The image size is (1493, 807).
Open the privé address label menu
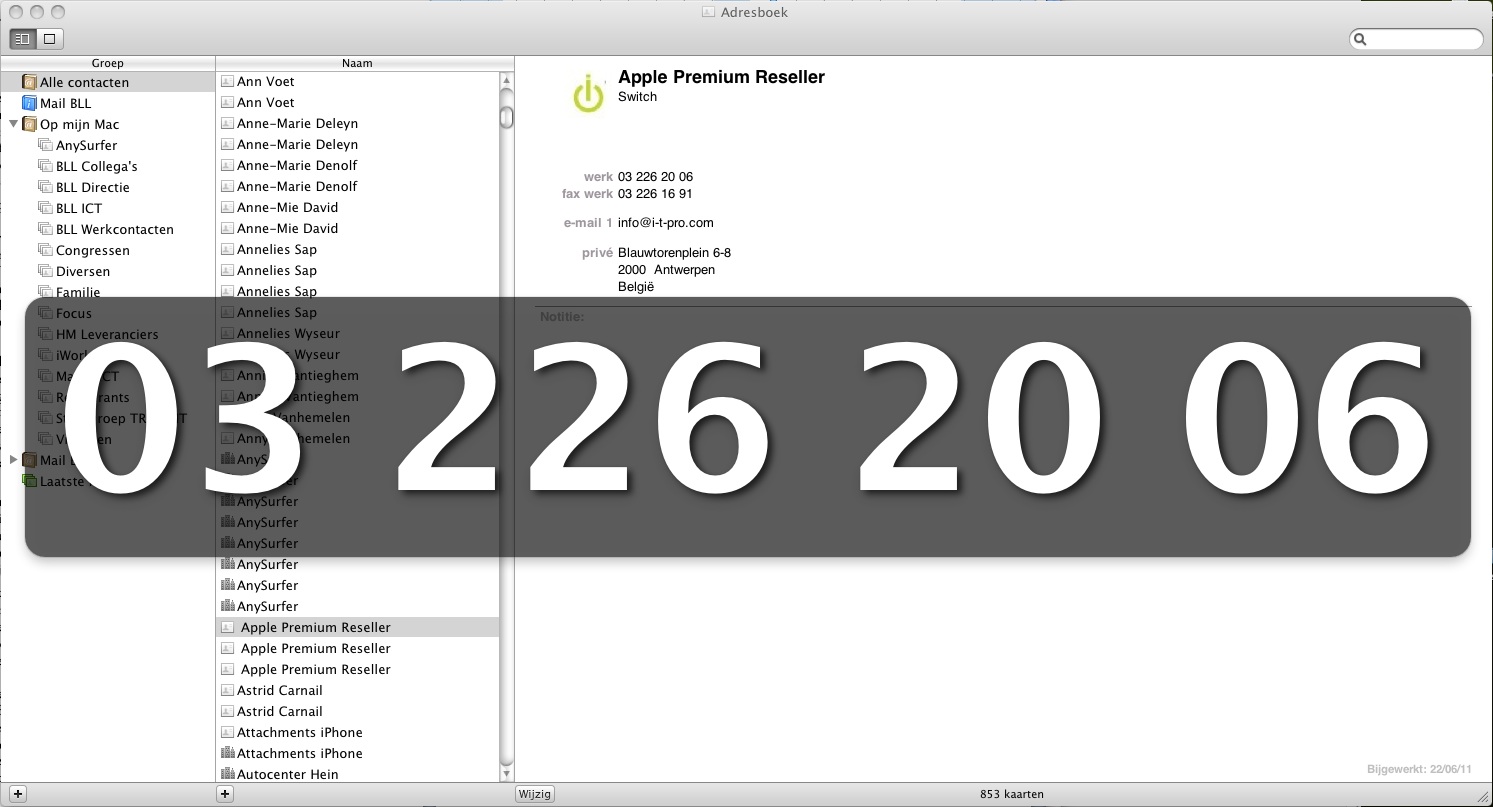(x=597, y=253)
